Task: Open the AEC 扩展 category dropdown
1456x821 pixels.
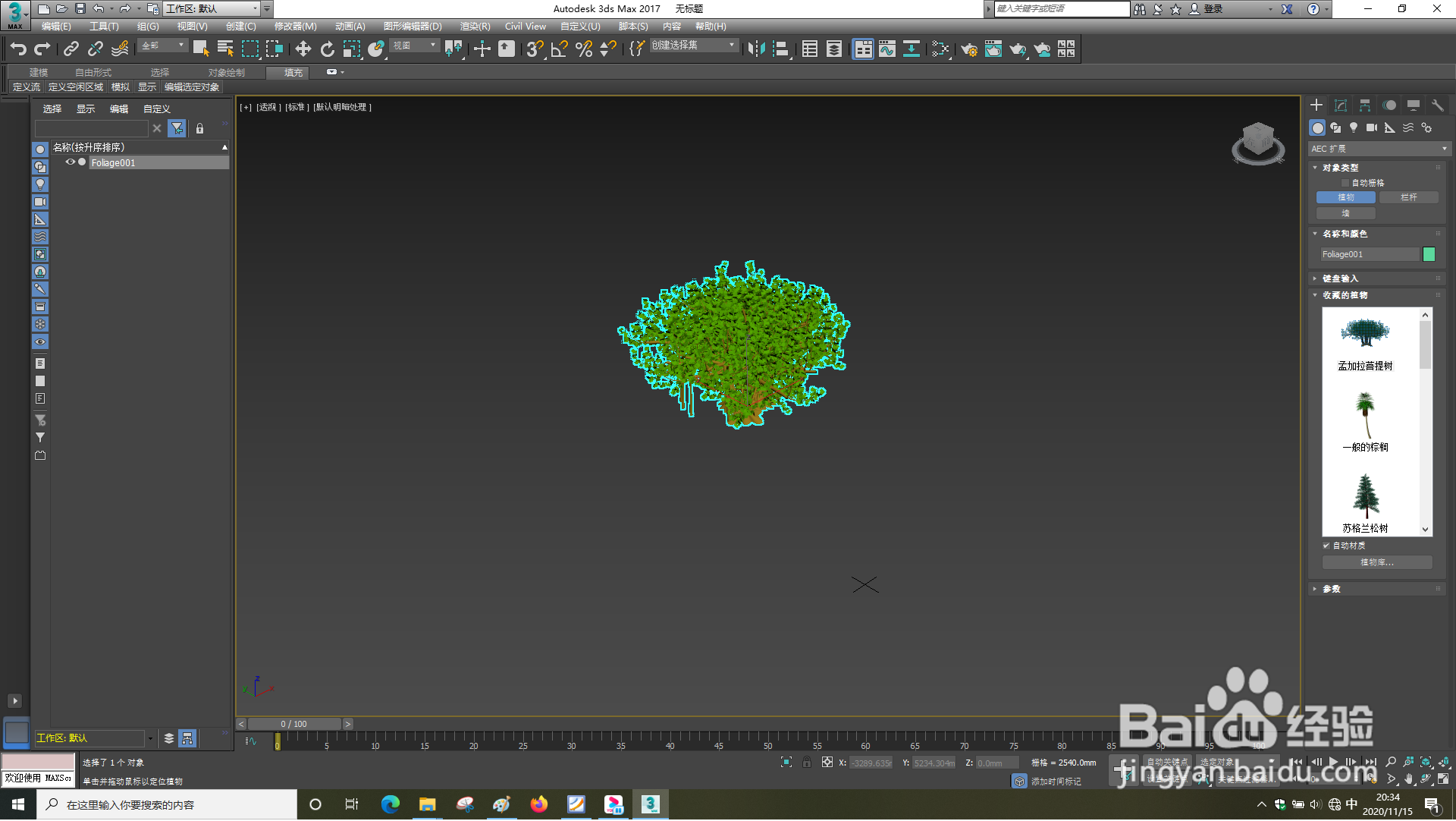Action: pyautogui.click(x=1378, y=149)
